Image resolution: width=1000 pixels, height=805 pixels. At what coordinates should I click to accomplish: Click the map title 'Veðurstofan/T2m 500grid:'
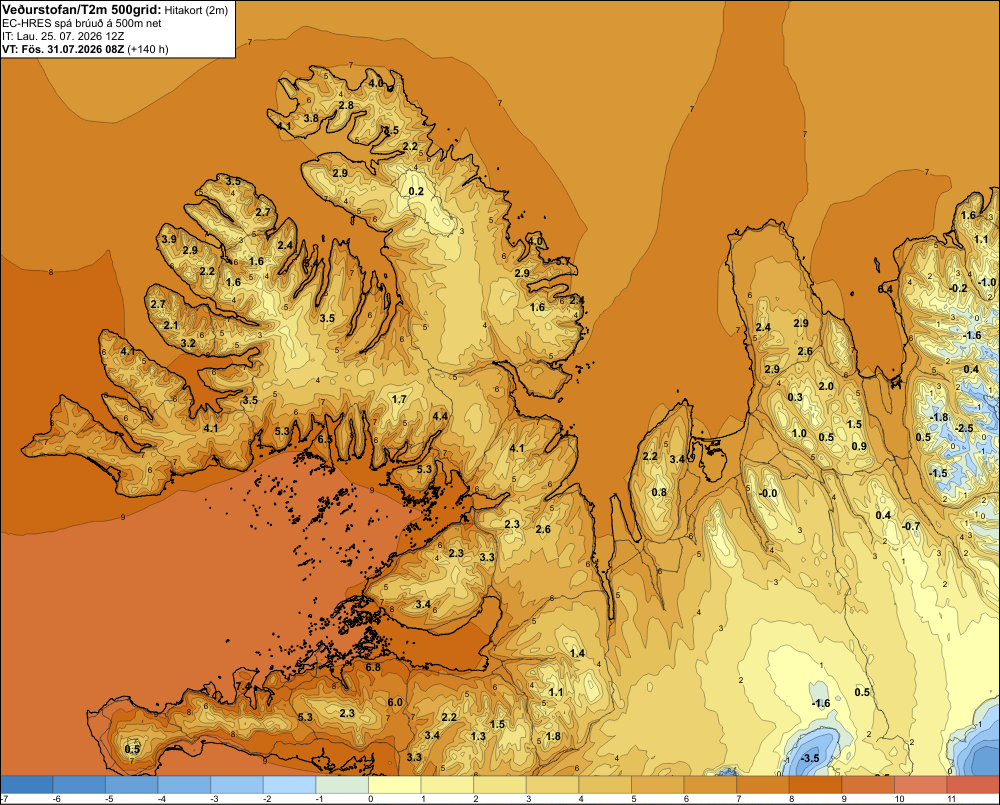(x=82, y=10)
